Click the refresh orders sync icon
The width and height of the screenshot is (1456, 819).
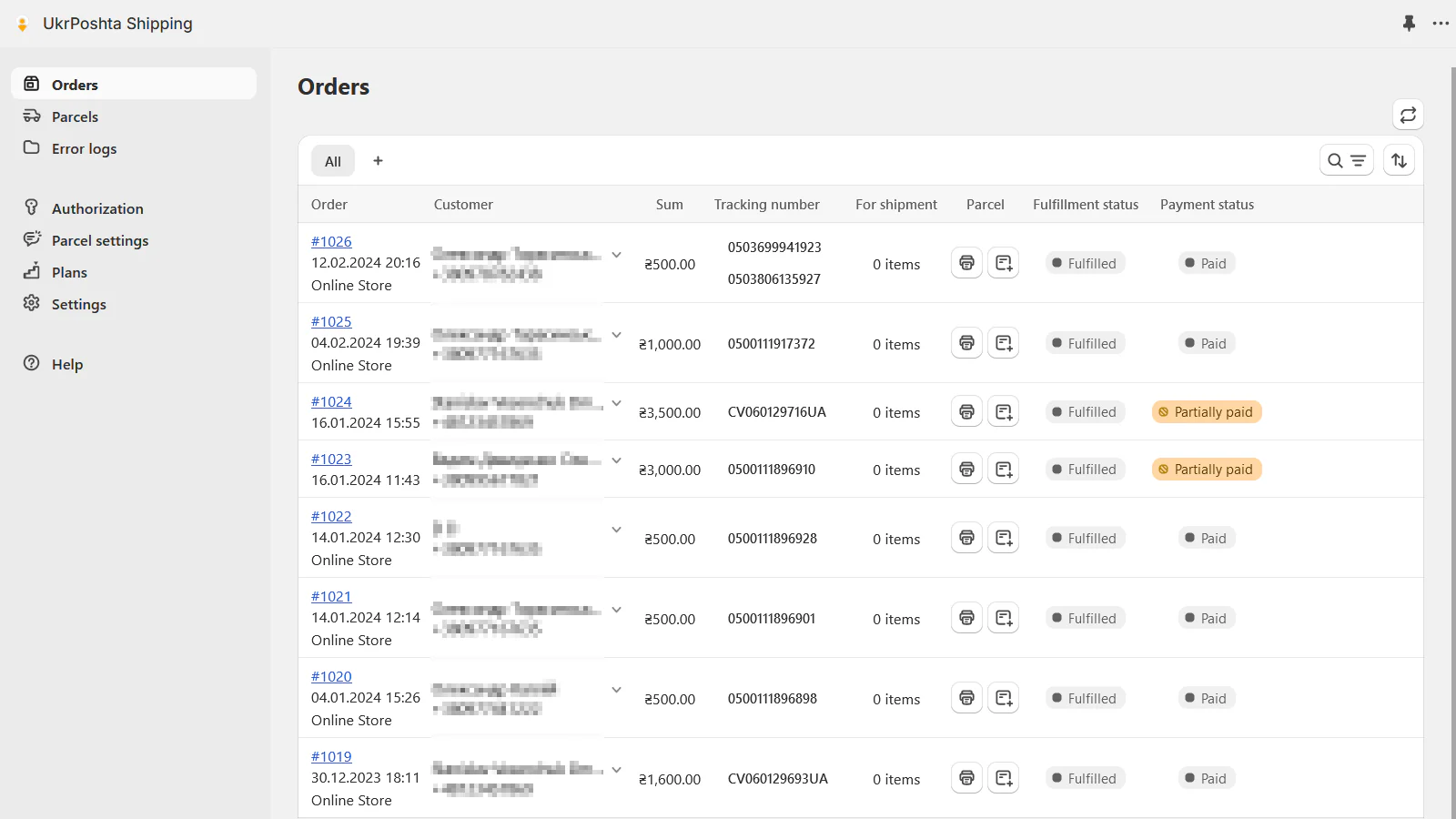(x=1408, y=115)
